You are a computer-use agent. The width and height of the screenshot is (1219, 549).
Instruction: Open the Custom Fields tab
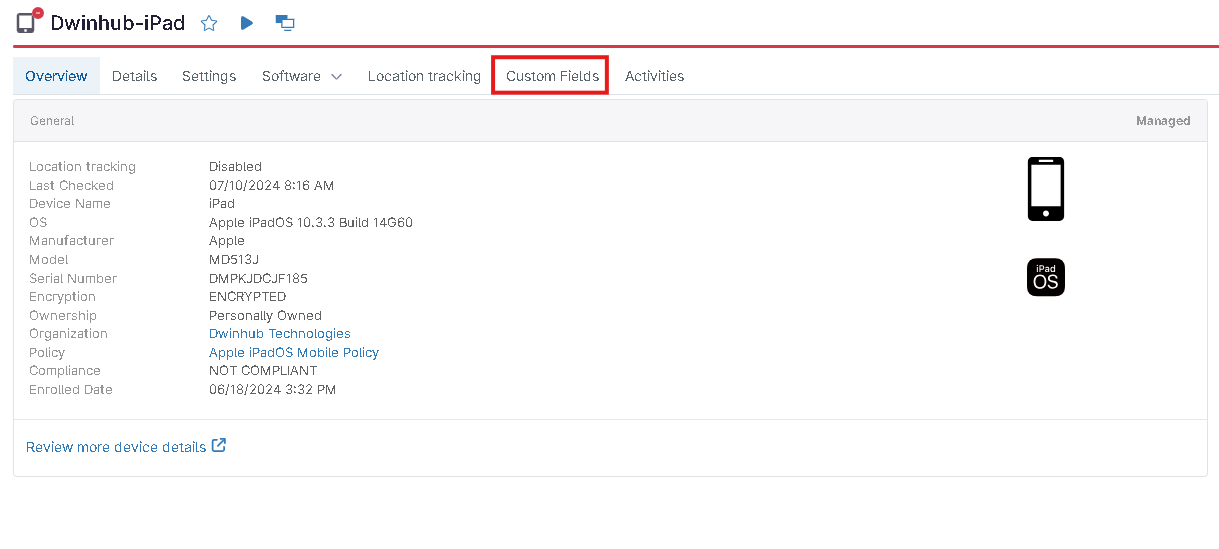click(x=552, y=76)
